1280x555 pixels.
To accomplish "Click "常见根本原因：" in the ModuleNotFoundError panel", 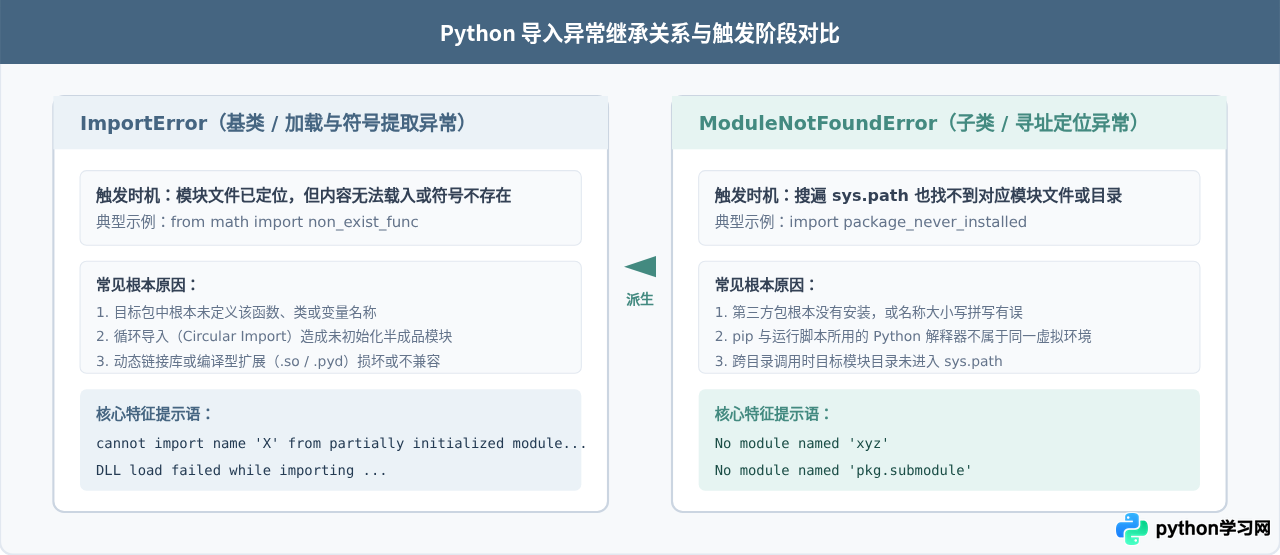I will pos(765,285).
